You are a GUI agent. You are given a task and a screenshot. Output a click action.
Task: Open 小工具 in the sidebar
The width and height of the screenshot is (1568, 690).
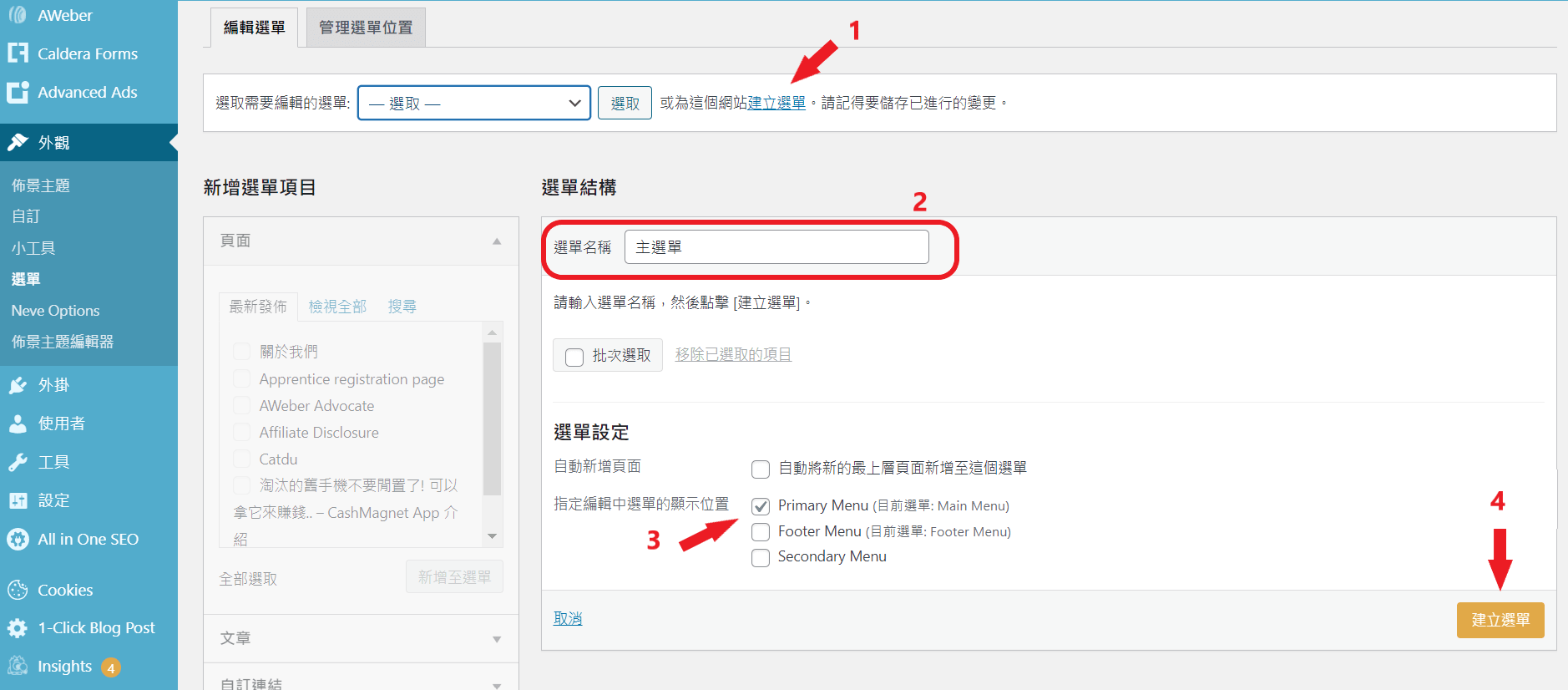click(33, 248)
